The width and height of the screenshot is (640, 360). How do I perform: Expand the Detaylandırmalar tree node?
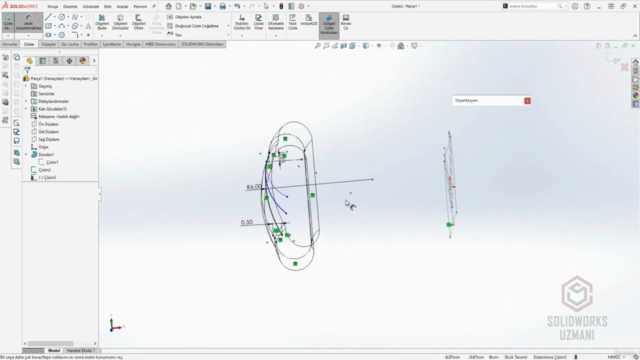26,101
